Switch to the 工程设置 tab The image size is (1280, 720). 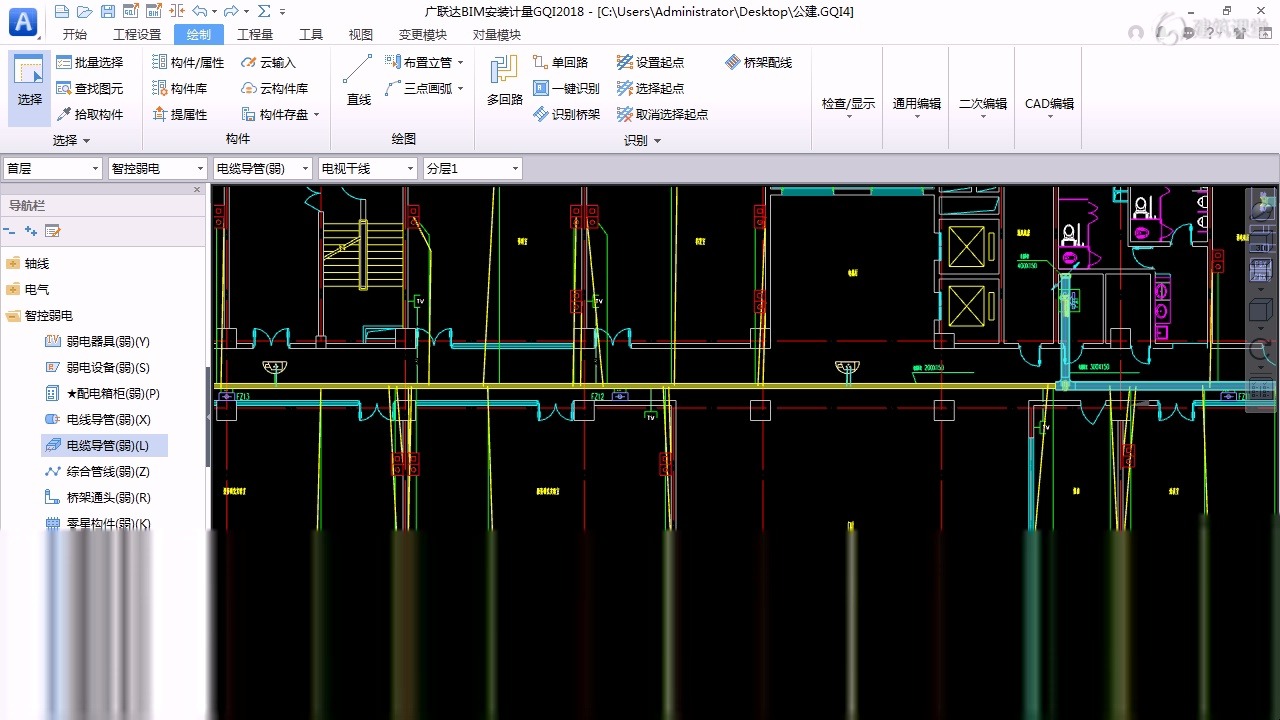tap(137, 34)
